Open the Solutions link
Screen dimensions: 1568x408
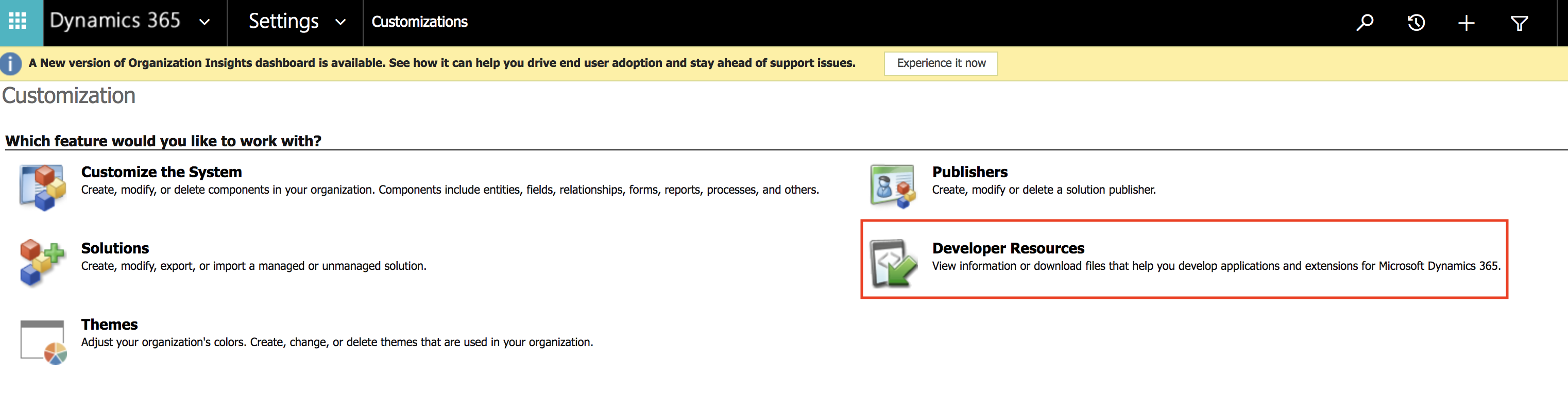coord(115,248)
